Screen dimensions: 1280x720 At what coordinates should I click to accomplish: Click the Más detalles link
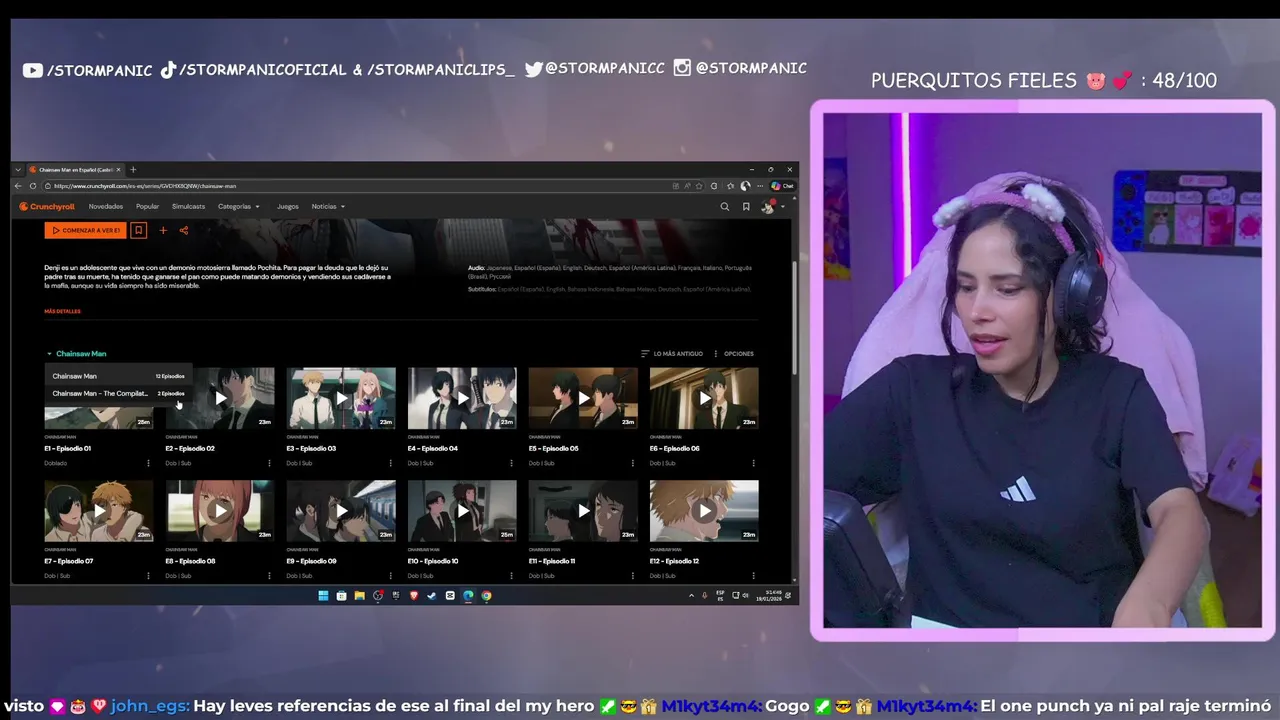pos(62,311)
